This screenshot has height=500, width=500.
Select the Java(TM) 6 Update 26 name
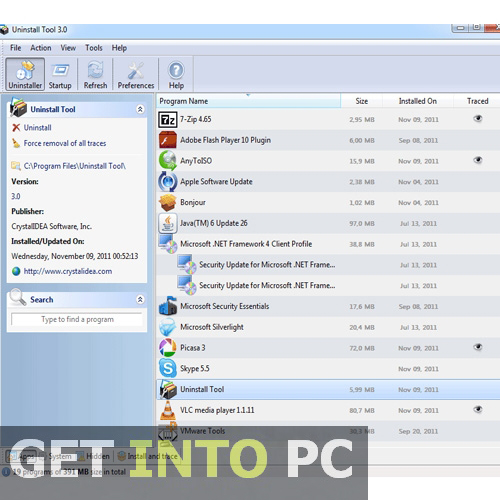214,223
